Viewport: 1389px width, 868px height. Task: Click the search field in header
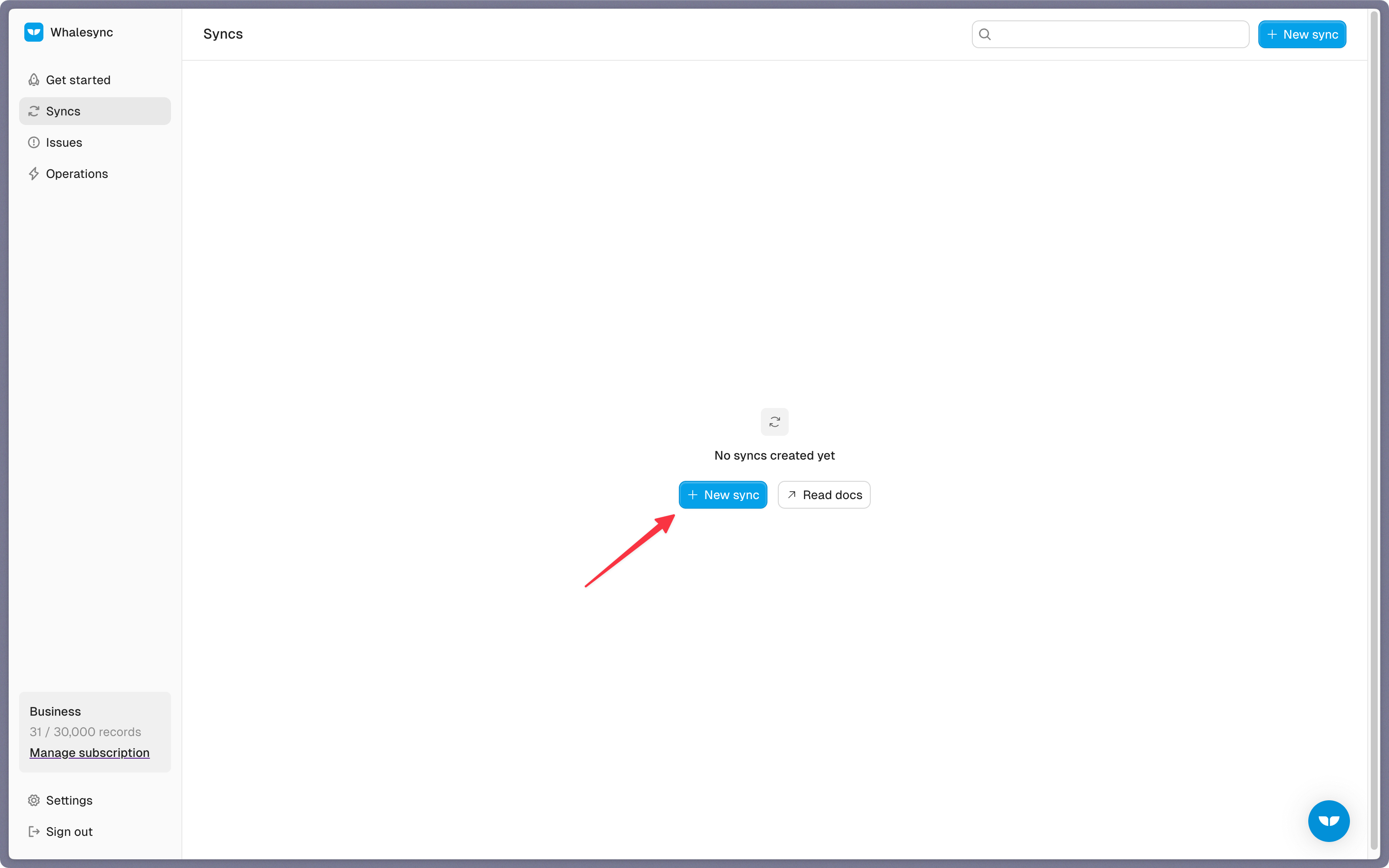click(1110, 34)
